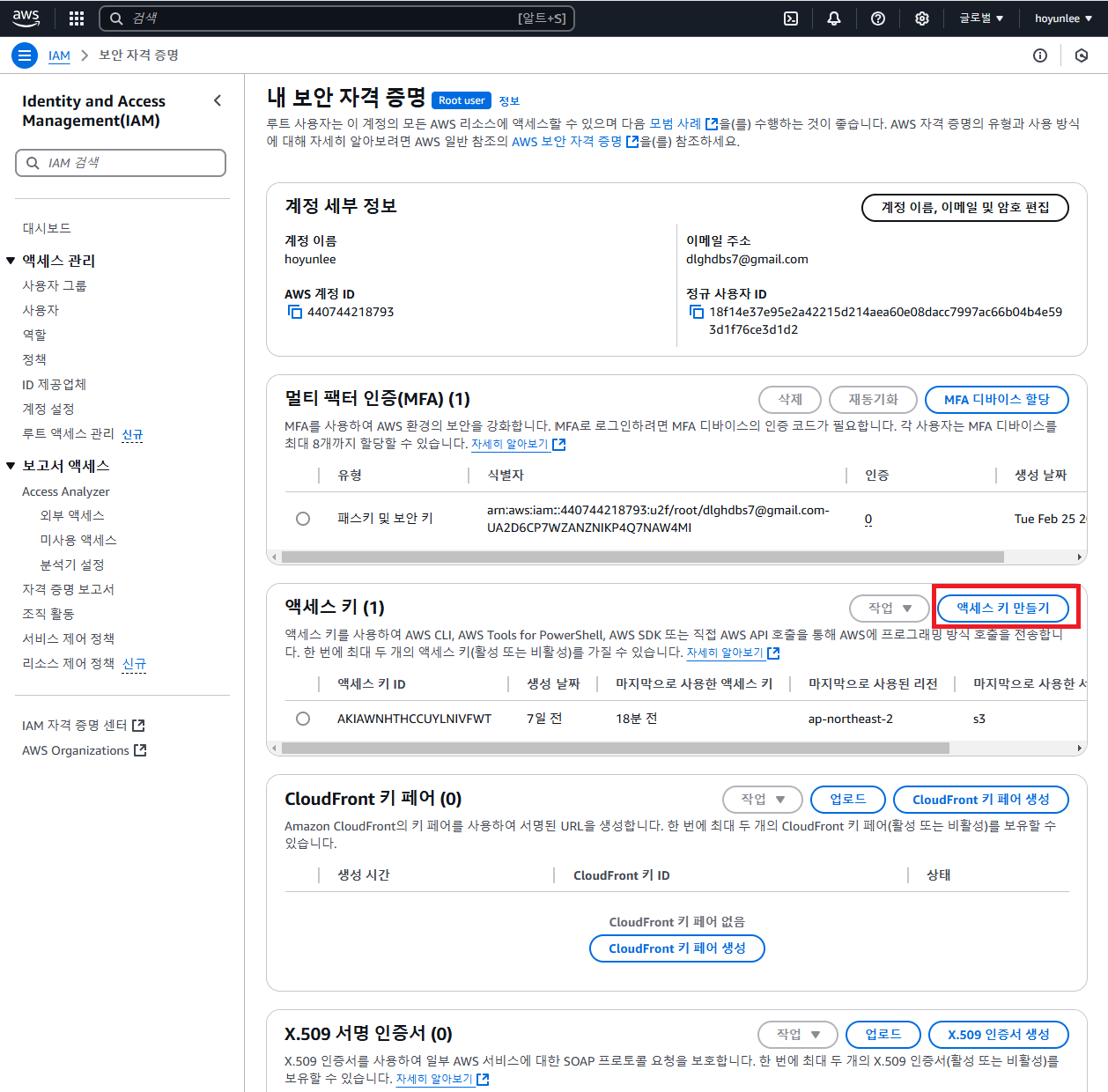Open the settings gear in top bar
This screenshot has height=1092, width=1108.
point(922,18)
